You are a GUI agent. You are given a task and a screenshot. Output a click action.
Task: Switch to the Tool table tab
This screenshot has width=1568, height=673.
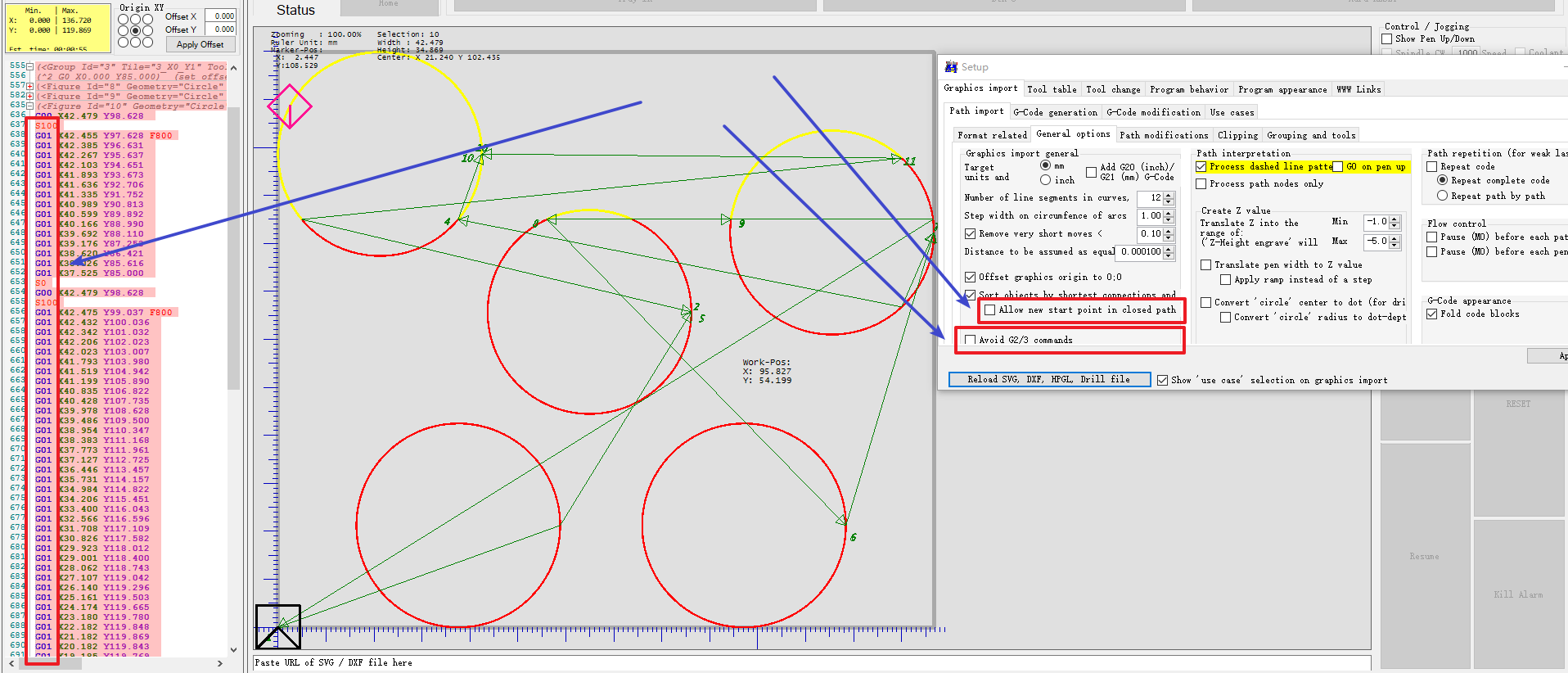pos(1052,89)
